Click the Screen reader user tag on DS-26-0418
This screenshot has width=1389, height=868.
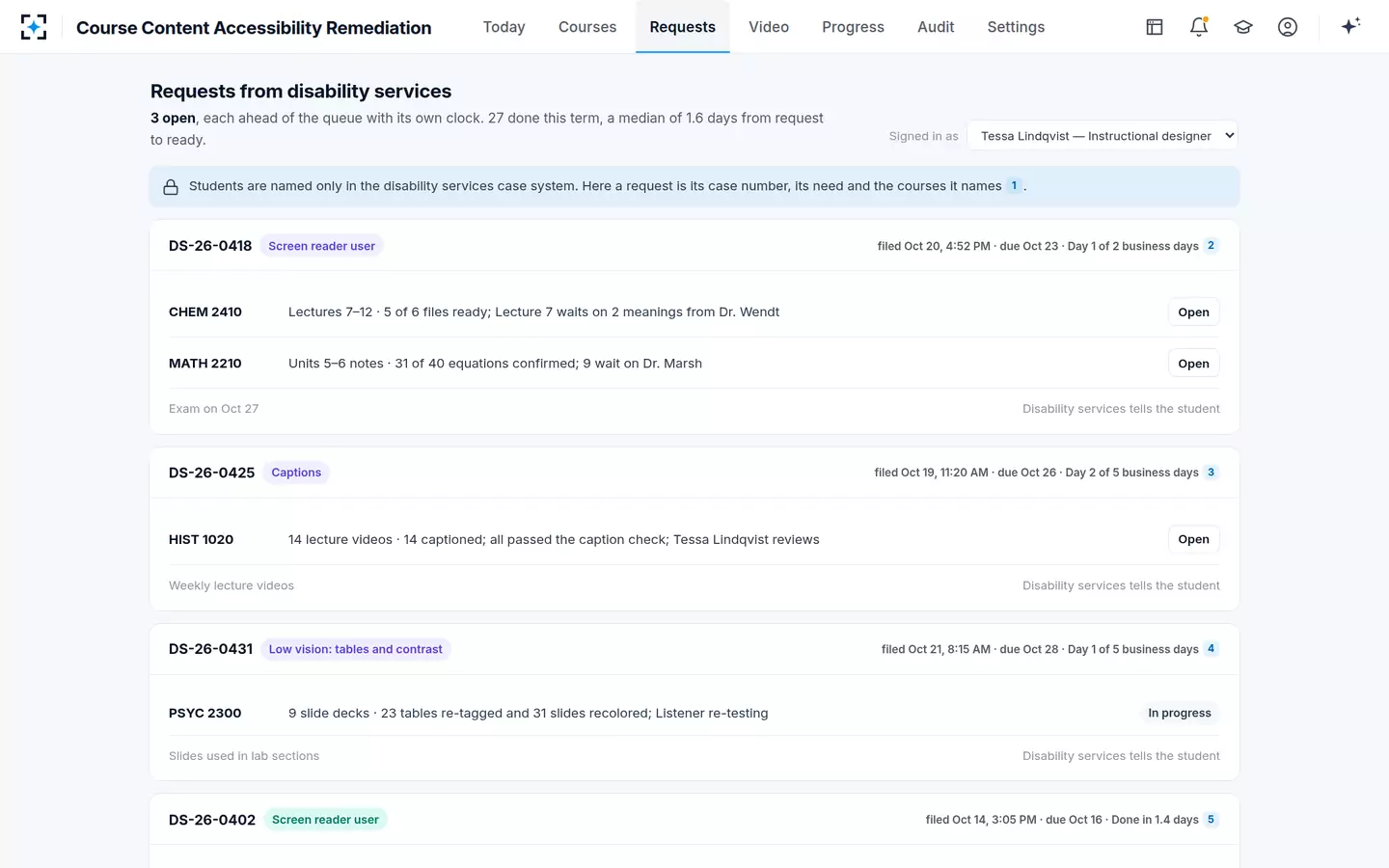[321, 246]
